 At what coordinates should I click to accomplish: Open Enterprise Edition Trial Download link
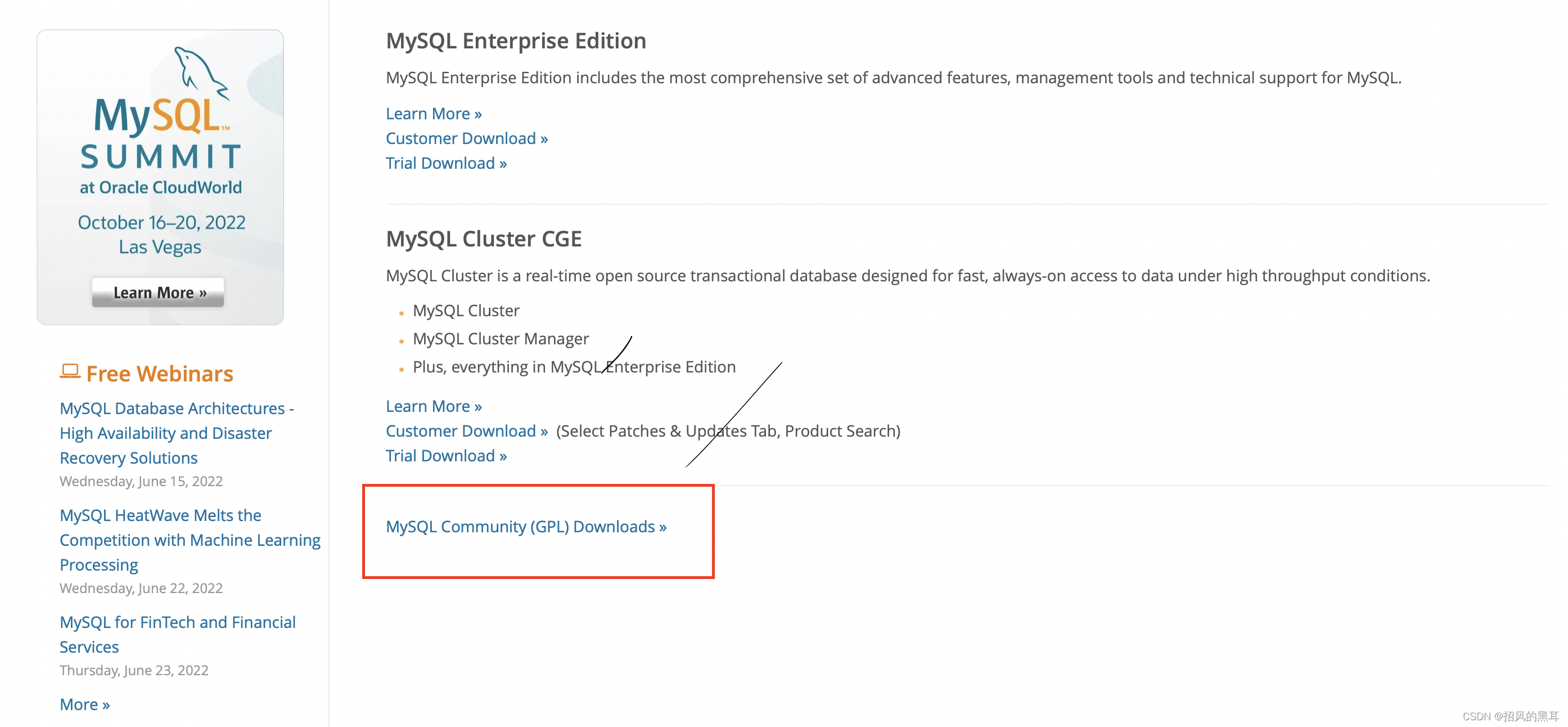coord(446,163)
